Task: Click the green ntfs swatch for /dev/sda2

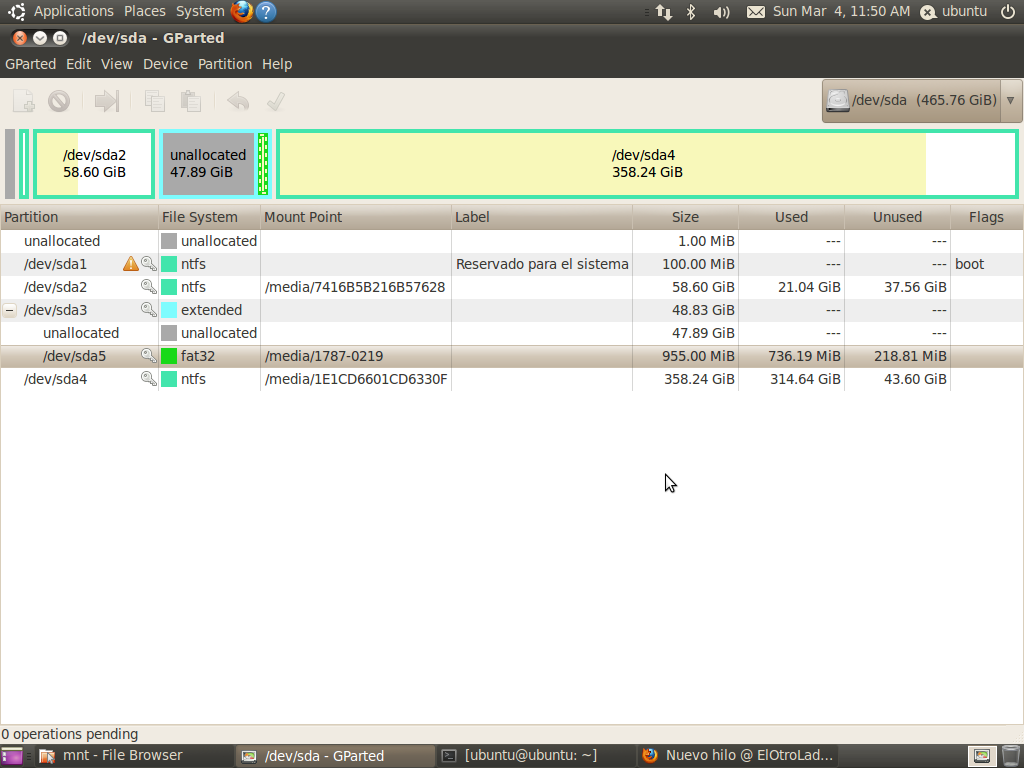Action: pyautogui.click(x=169, y=287)
